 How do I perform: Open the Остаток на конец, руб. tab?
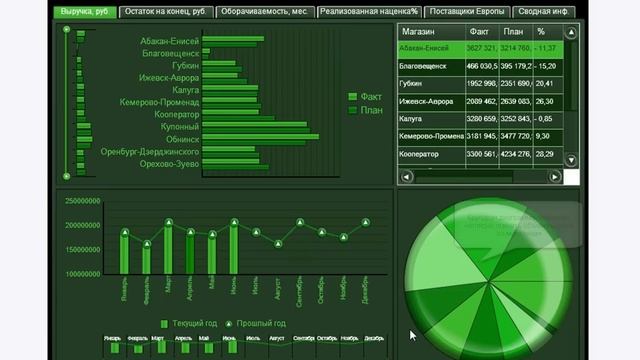166,12
